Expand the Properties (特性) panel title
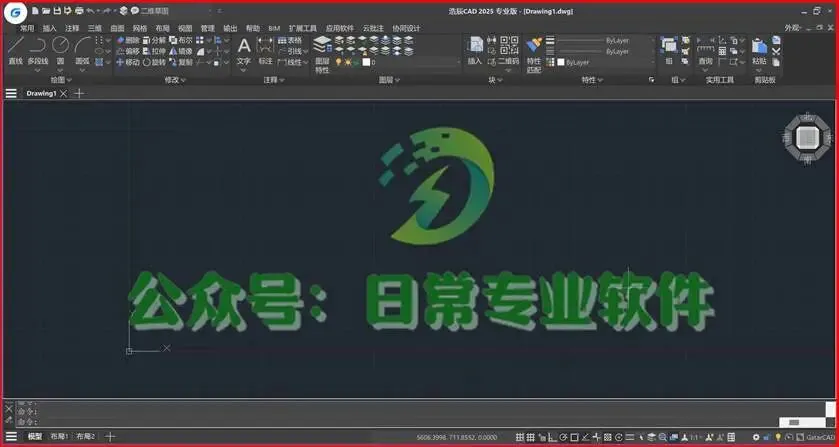 [592, 80]
